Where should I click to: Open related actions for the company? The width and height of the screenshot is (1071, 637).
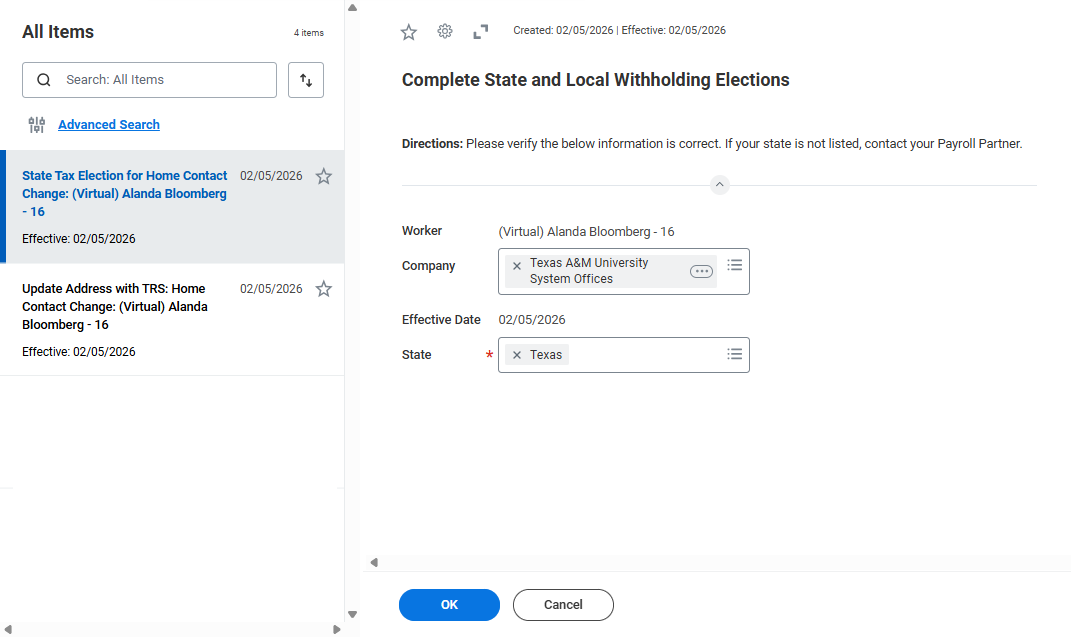coord(701,271)
